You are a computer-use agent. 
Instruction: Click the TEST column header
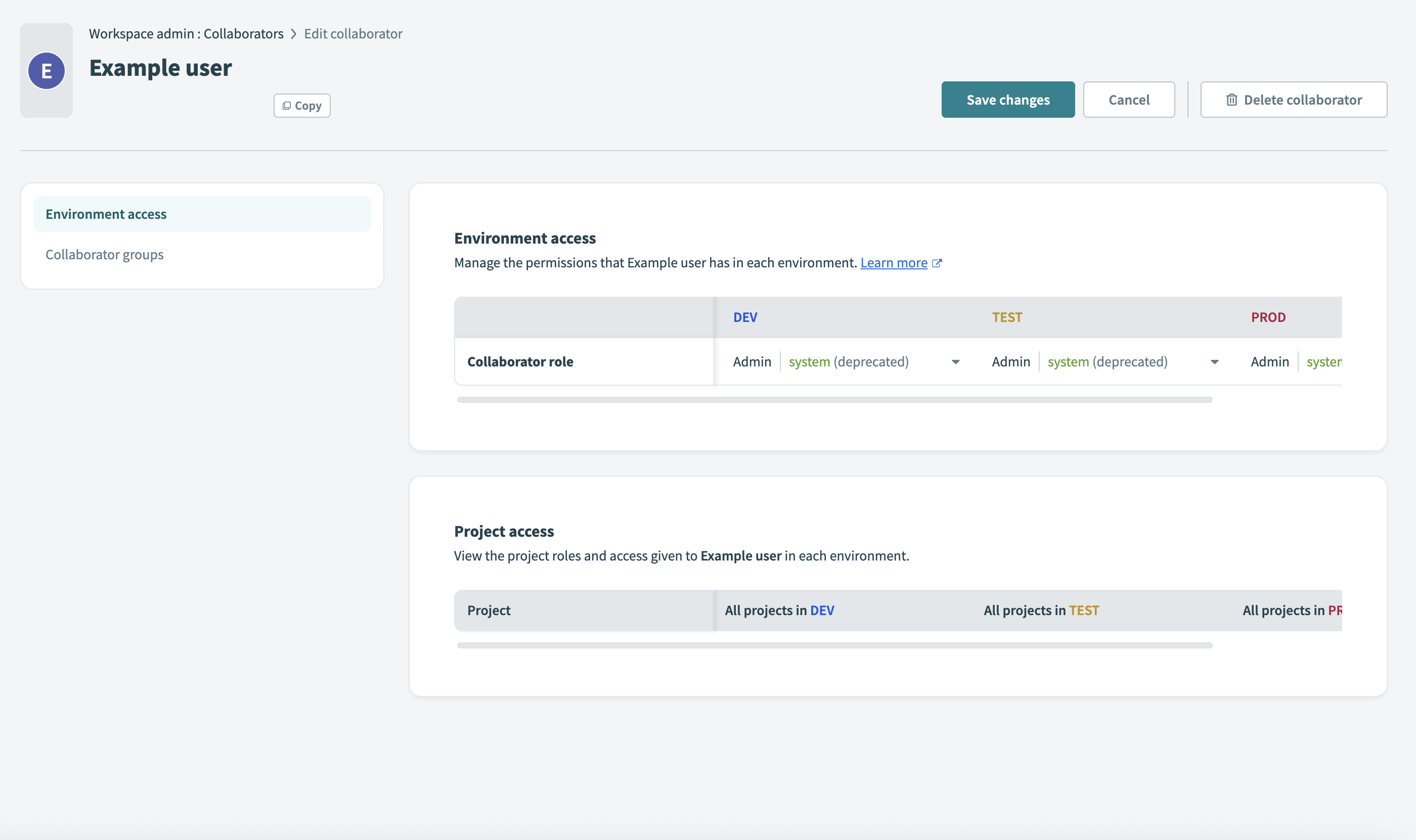[1006, 317]
